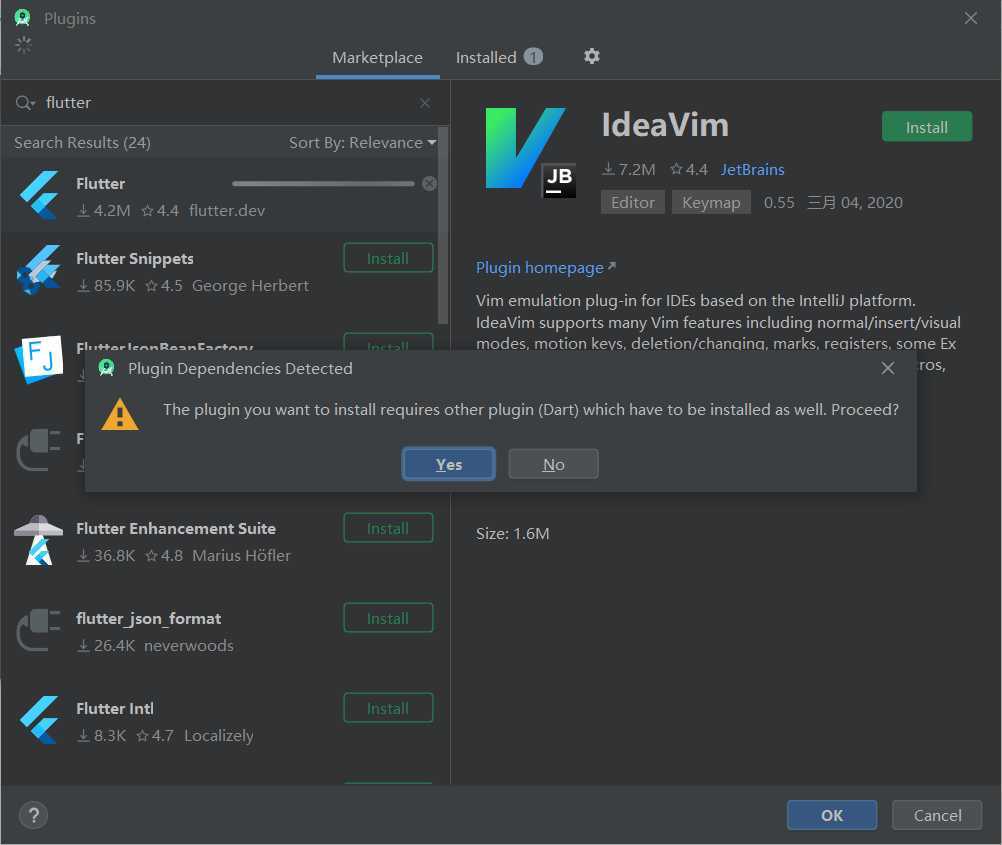Click the IdeaVim logo icon
The image size is (1002, 845).
[529, 152]
